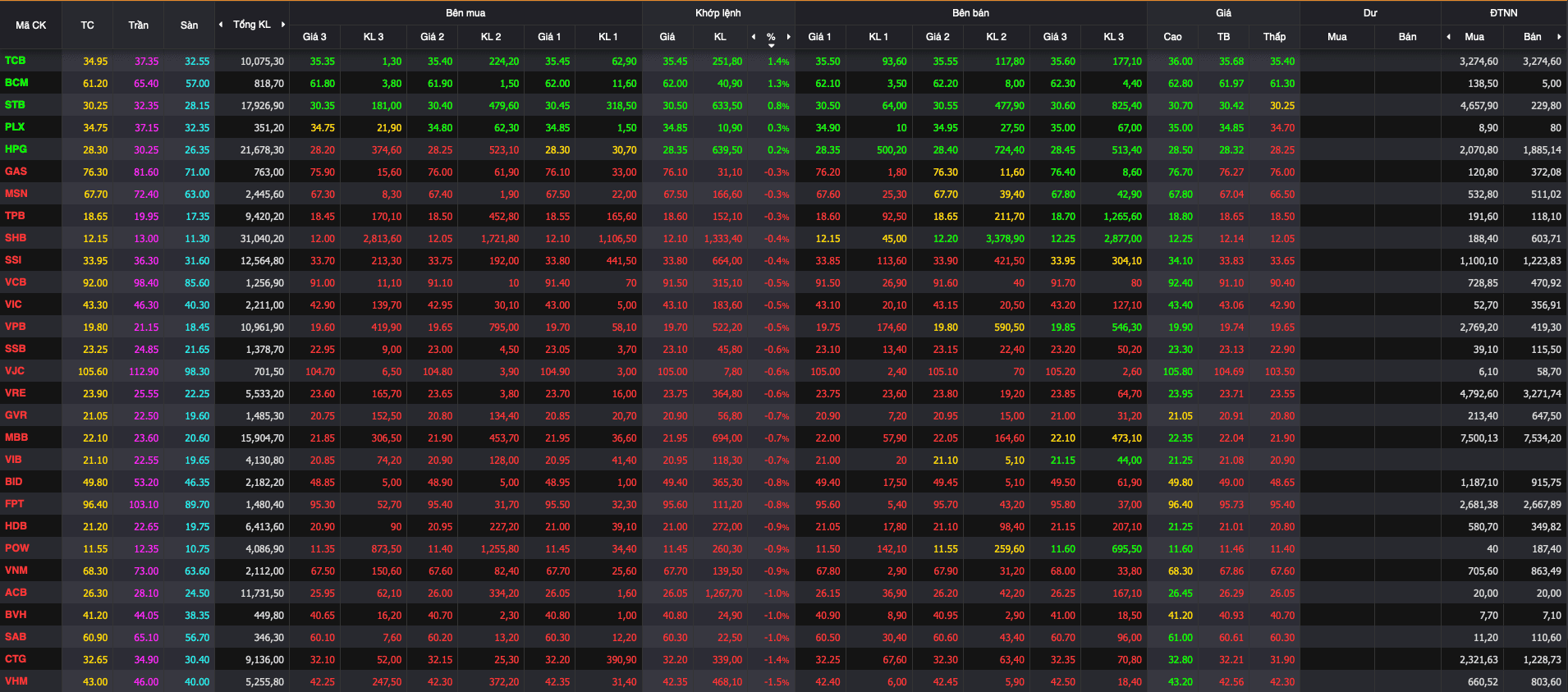Open the VIB stock symbol
The width and height of the screenshot is (1568, 692).
[13, 460]
